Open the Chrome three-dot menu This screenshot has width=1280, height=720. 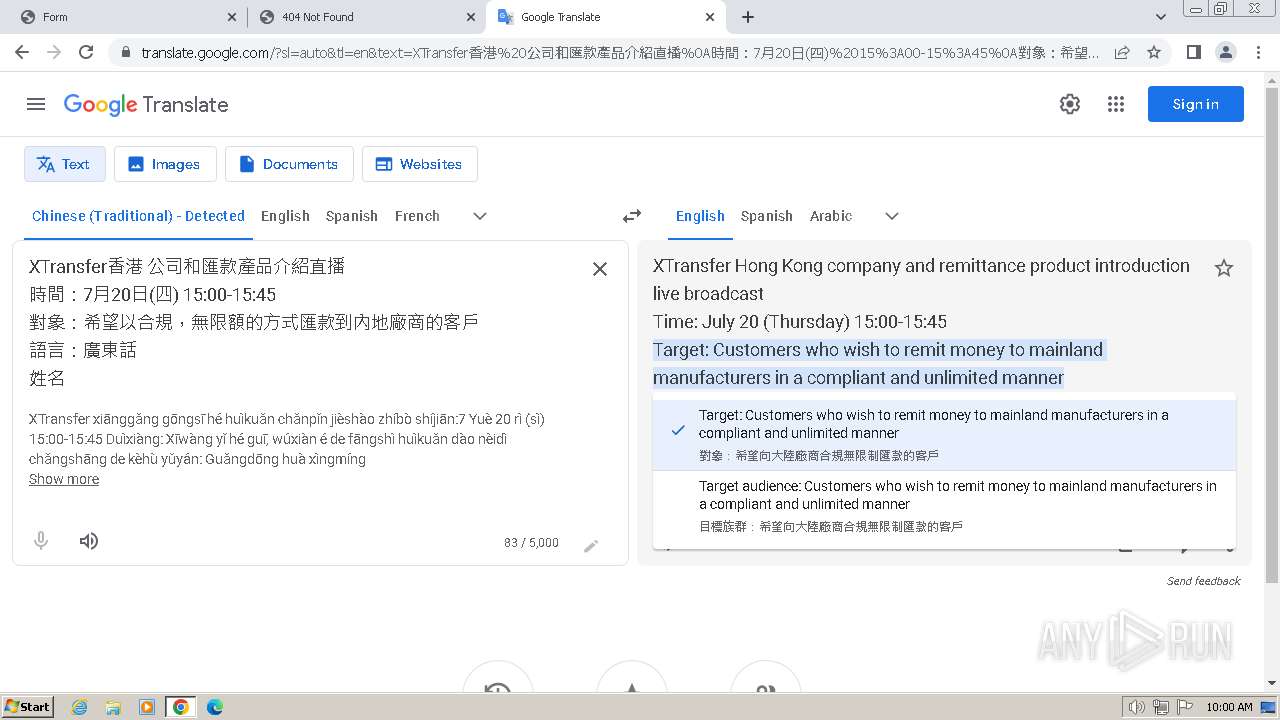(x=1257, y=52)
